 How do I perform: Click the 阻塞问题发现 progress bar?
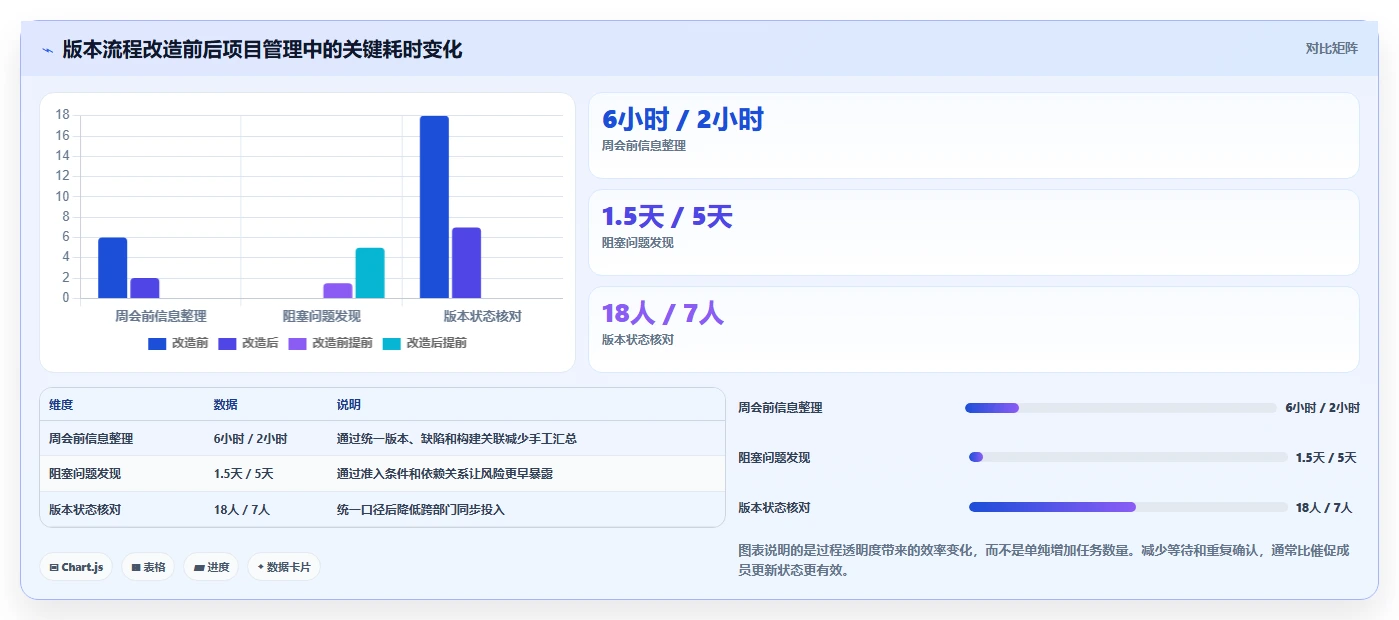(1128, 457)
